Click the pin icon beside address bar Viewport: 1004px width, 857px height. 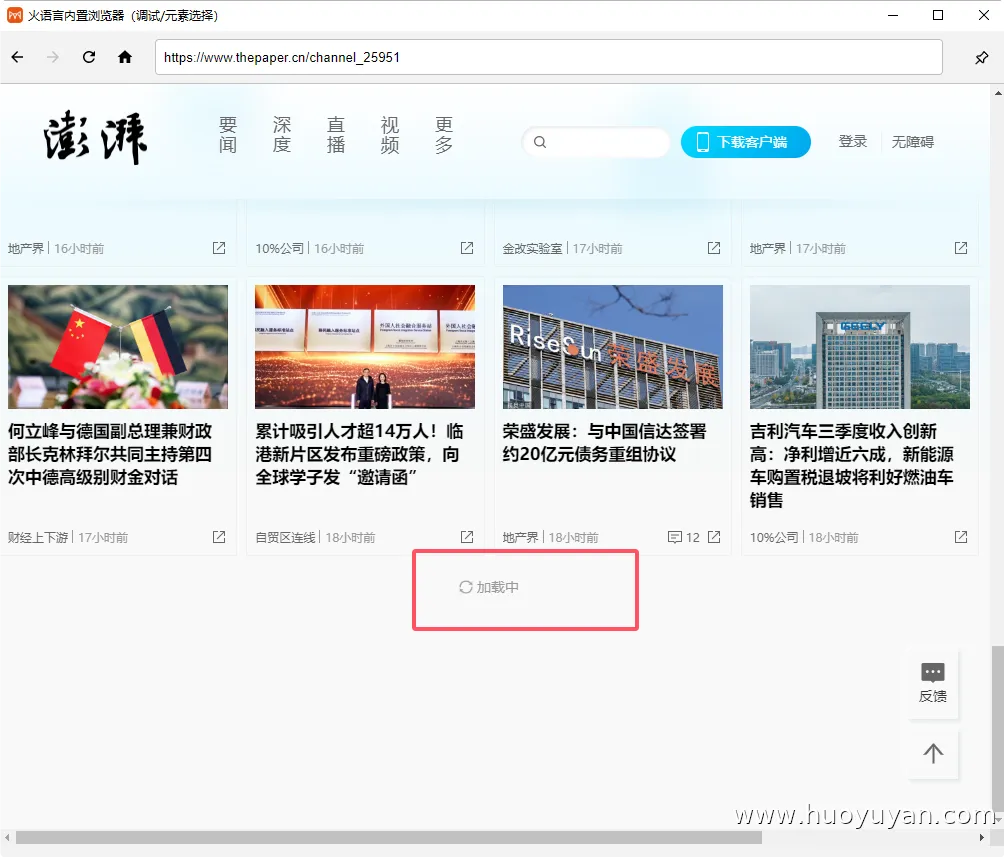pos(982,58)
